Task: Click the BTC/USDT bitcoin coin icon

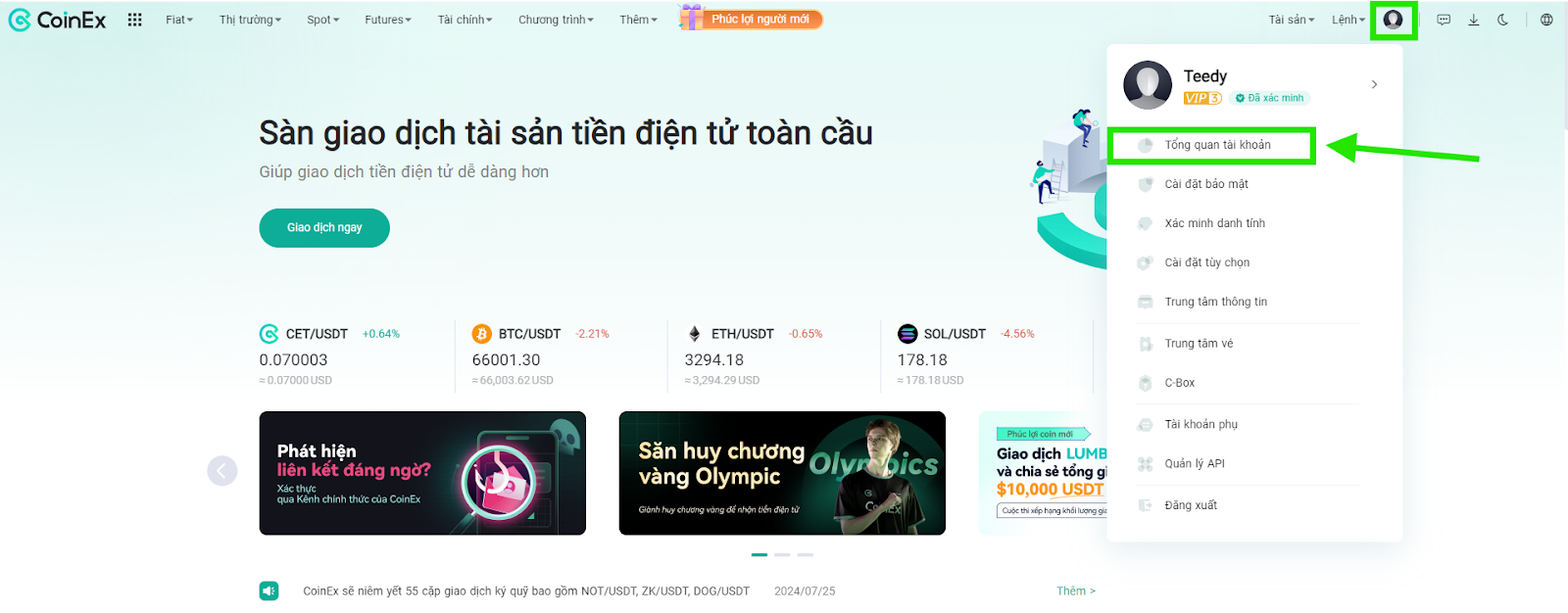Action: point(481,334)
